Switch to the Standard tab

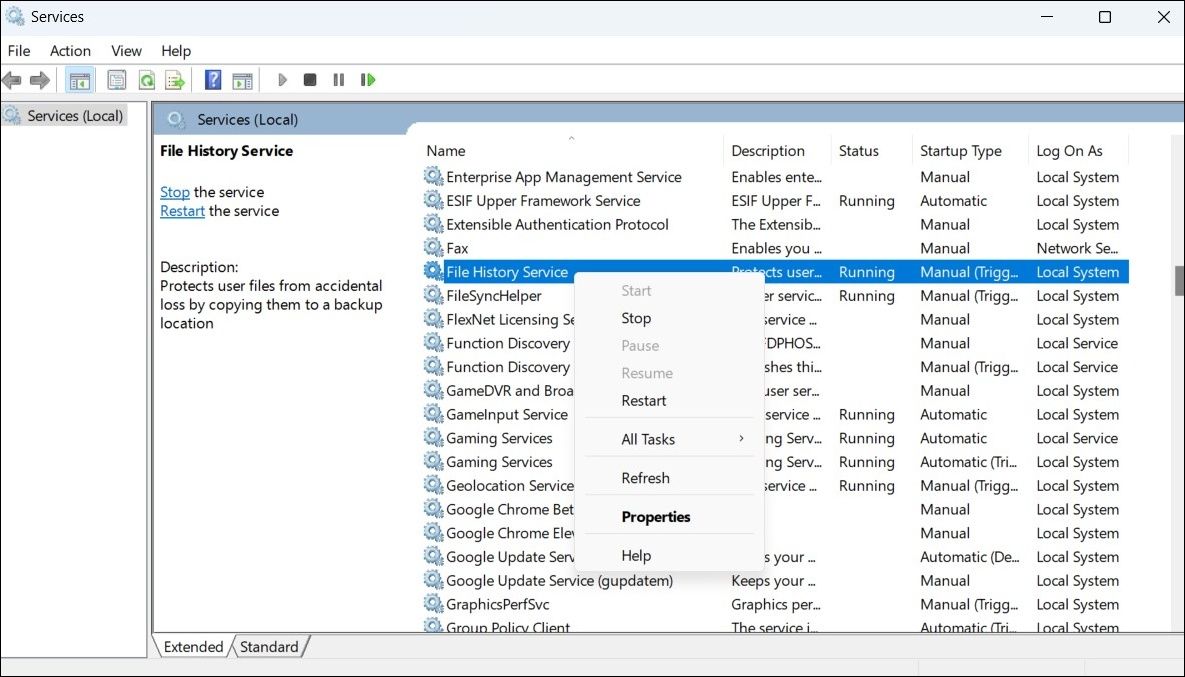[x=269, y=647]
